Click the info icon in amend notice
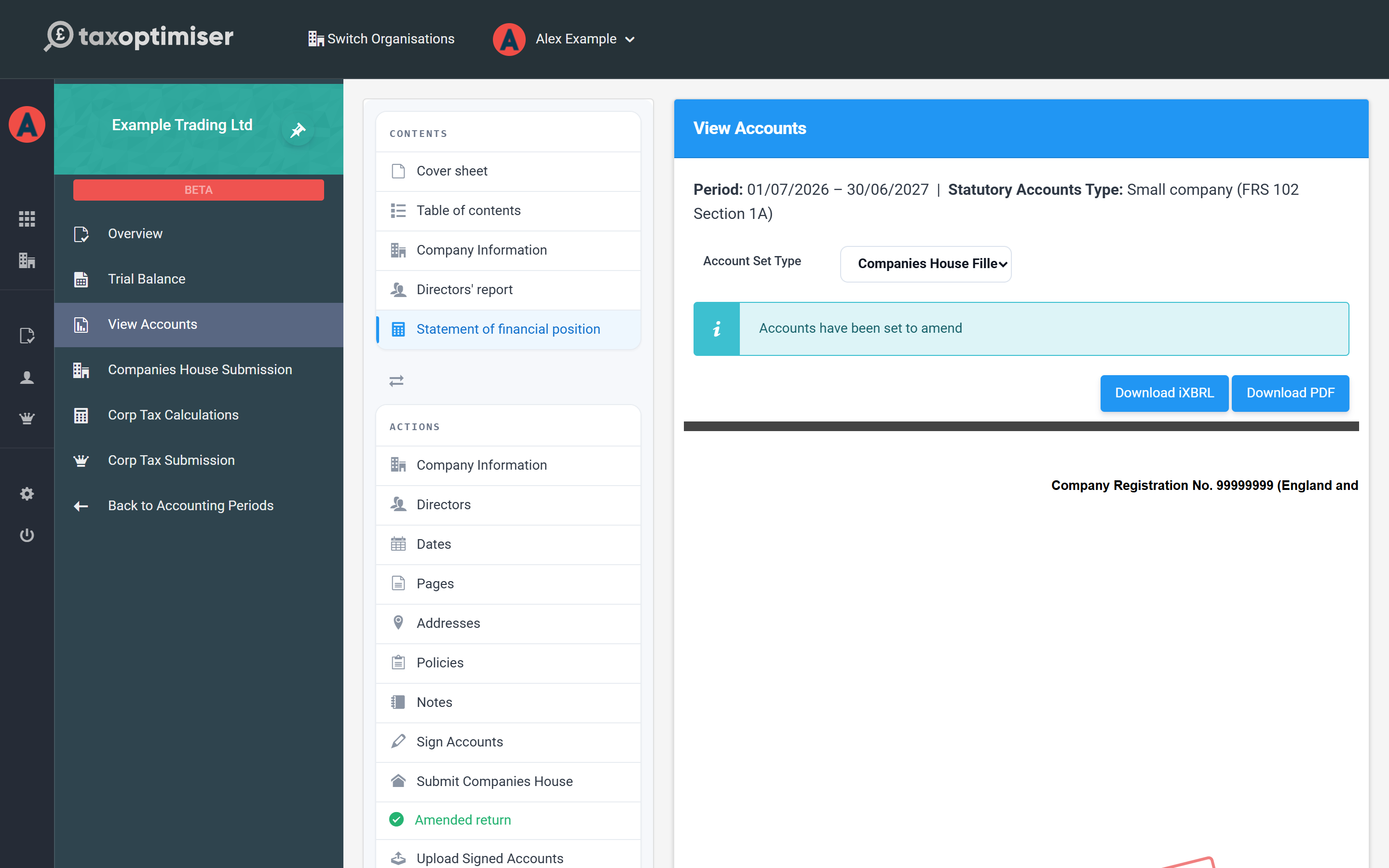Screen dimensions: 1389x868 717,329
